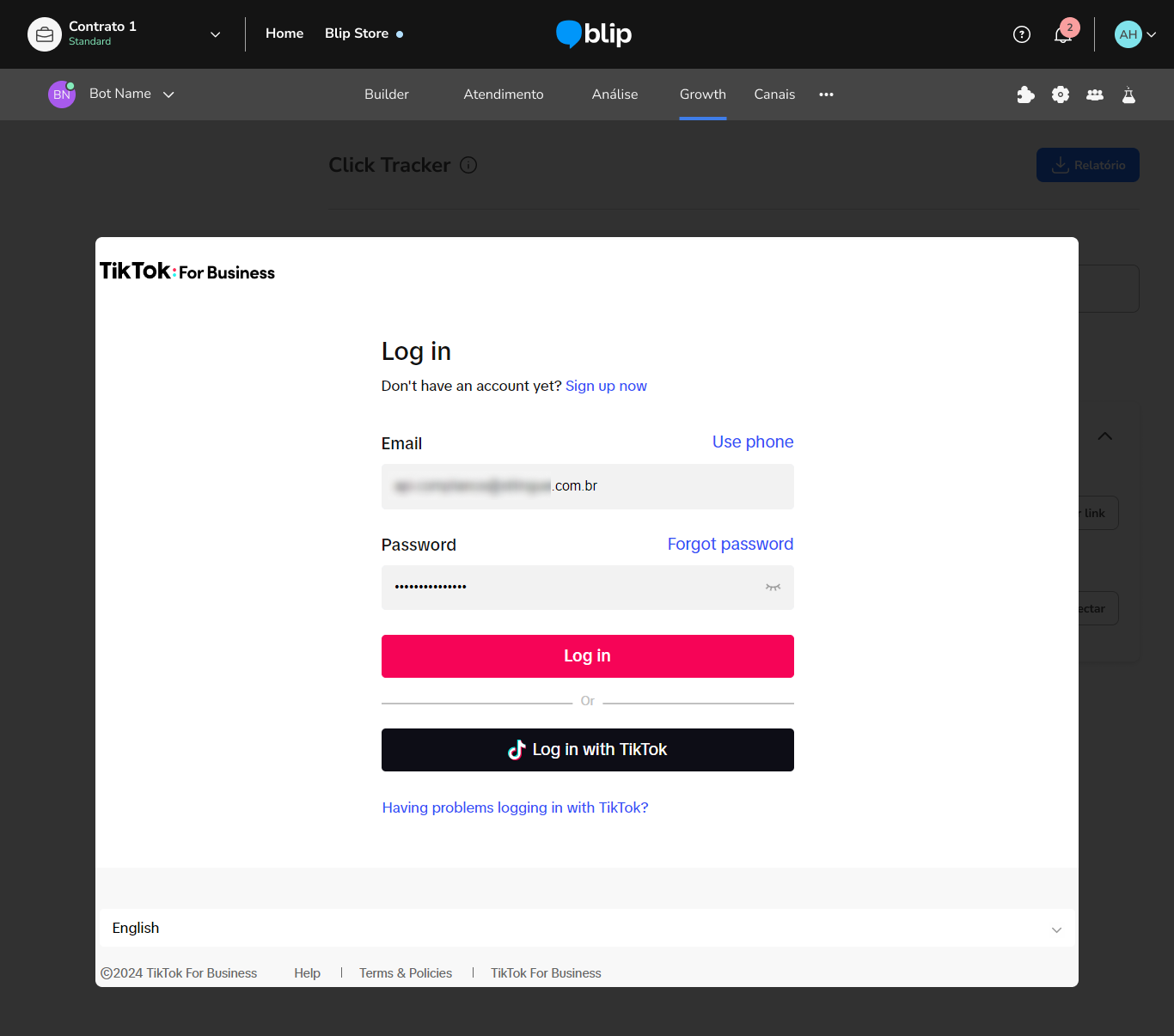Click the ©2024 TikTok For Business text
The image size is (1174, 1036).
[179, 973]
